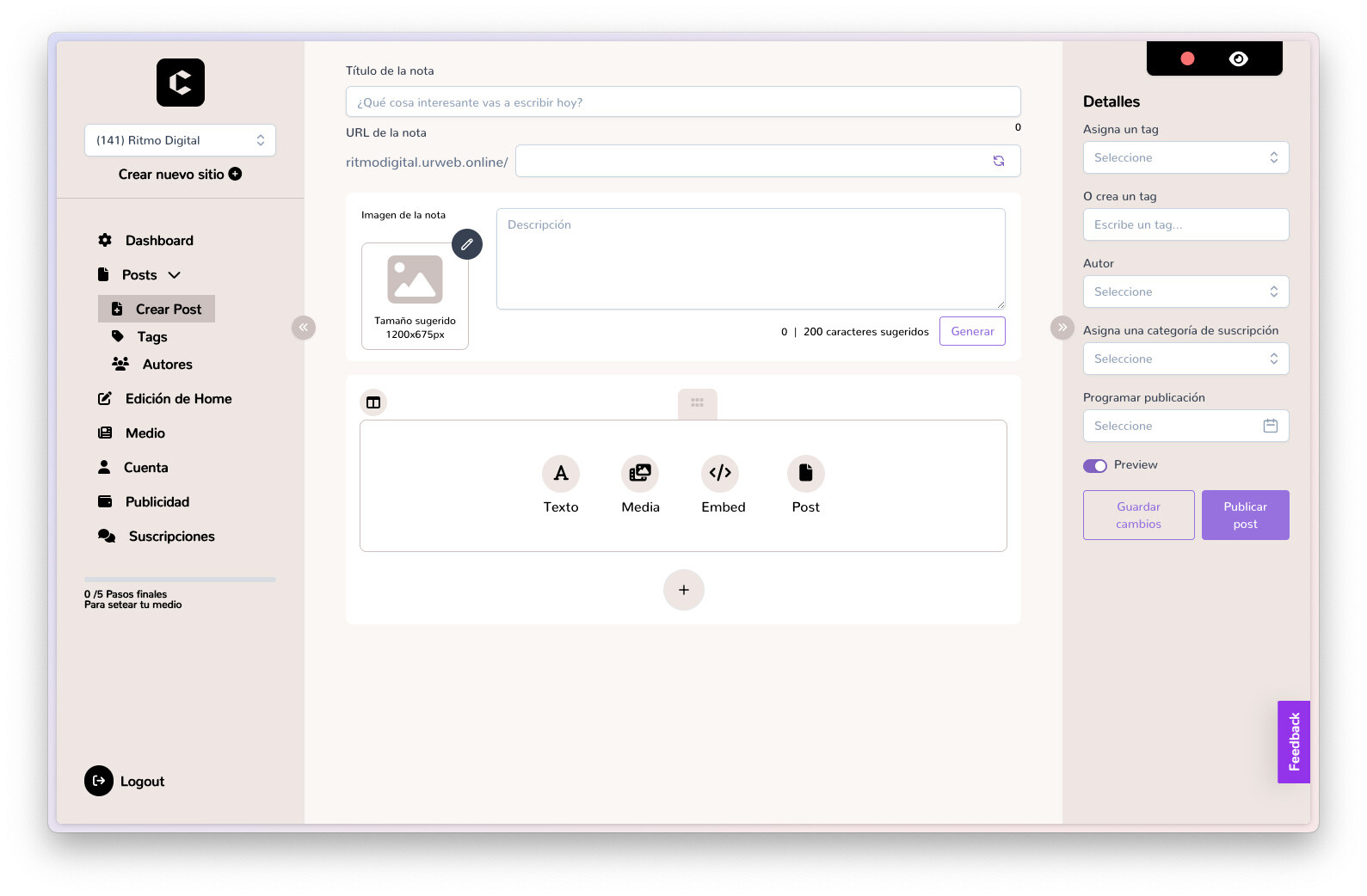
Task: Click the Cuenta user icon
Action: click(x=104, y=467)
